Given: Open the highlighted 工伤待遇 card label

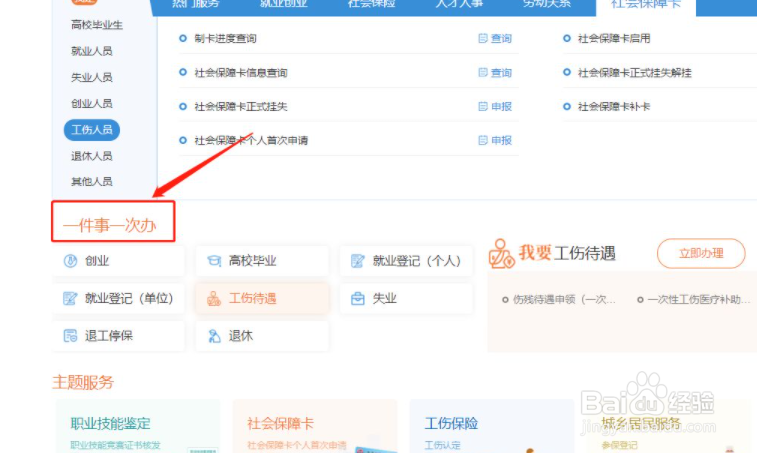Looking at the screenshot, I should point(252,298).
